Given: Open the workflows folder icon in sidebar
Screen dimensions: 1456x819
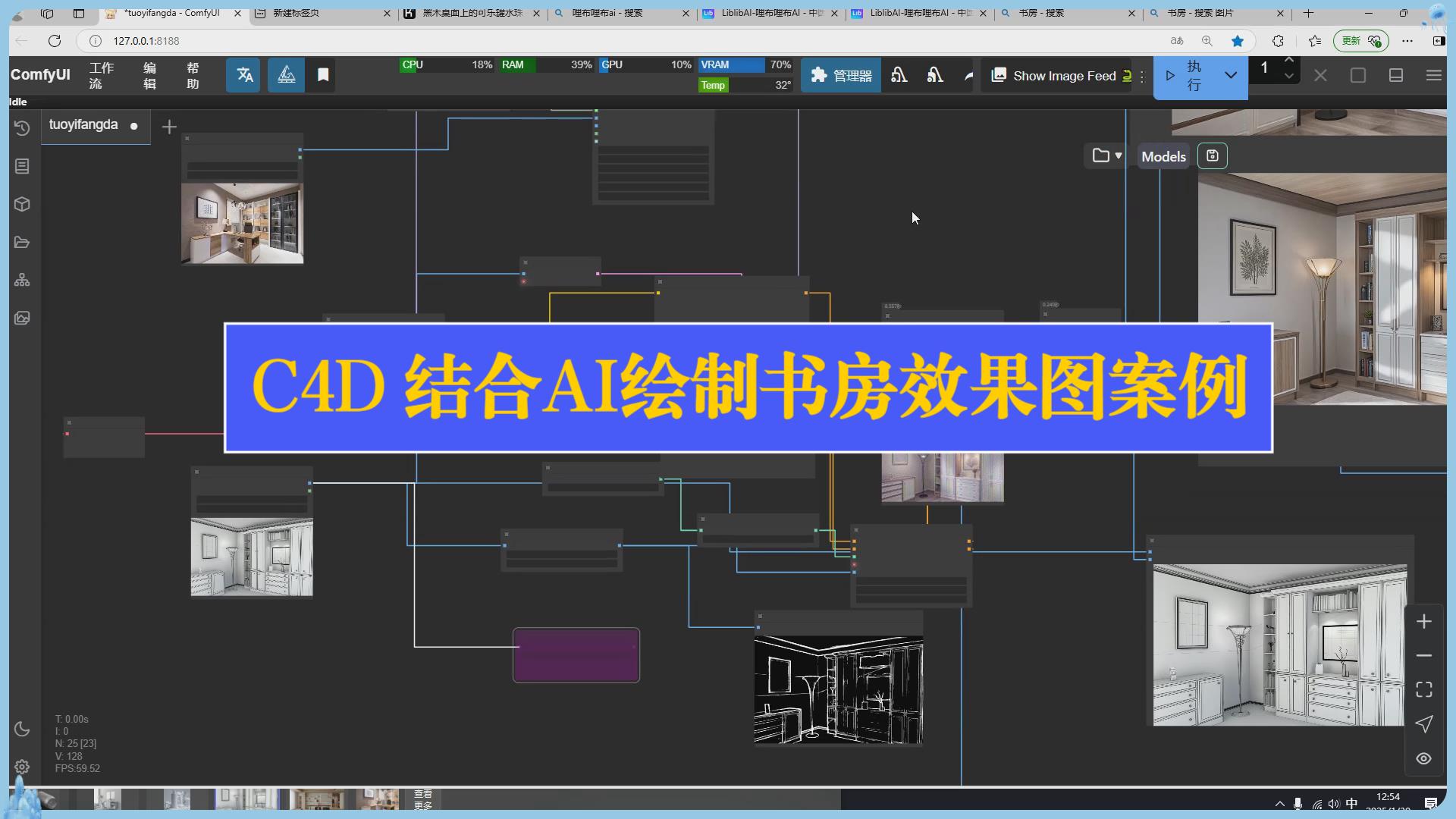Looking at the screenshot, I should pos(22,242).
